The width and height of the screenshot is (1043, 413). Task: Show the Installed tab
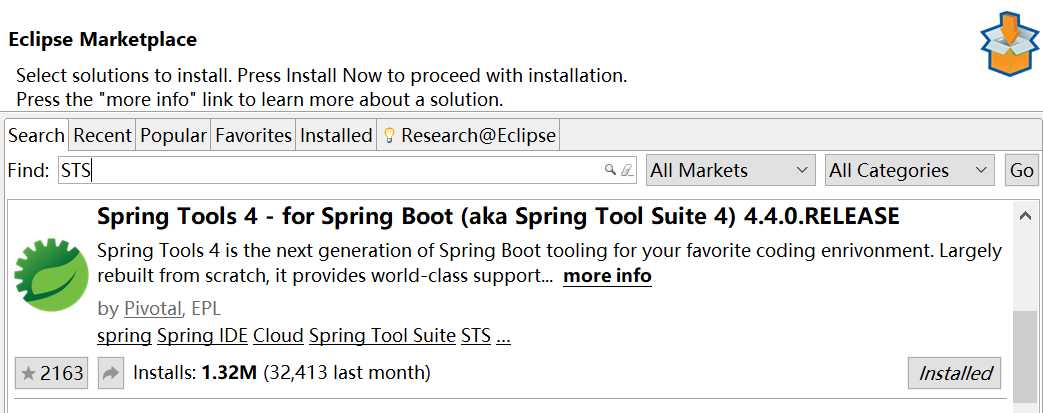pyautogui.click(x=336, y=136)
